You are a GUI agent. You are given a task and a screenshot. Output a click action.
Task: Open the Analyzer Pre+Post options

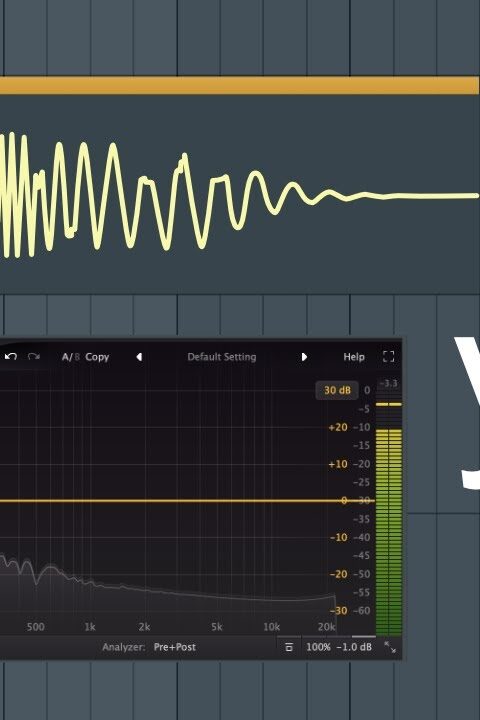(x=175, y=647)
